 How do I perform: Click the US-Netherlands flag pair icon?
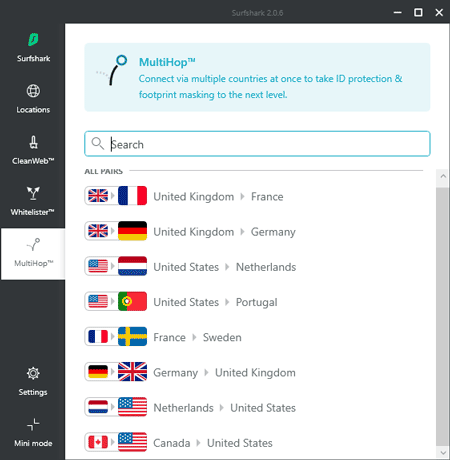pyautogui.click(x=116, y=266)
